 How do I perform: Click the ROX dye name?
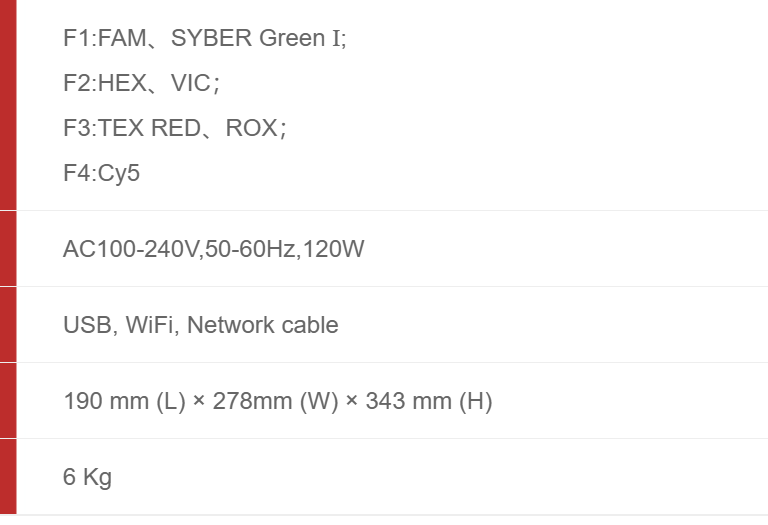click(x=251, y=129)
